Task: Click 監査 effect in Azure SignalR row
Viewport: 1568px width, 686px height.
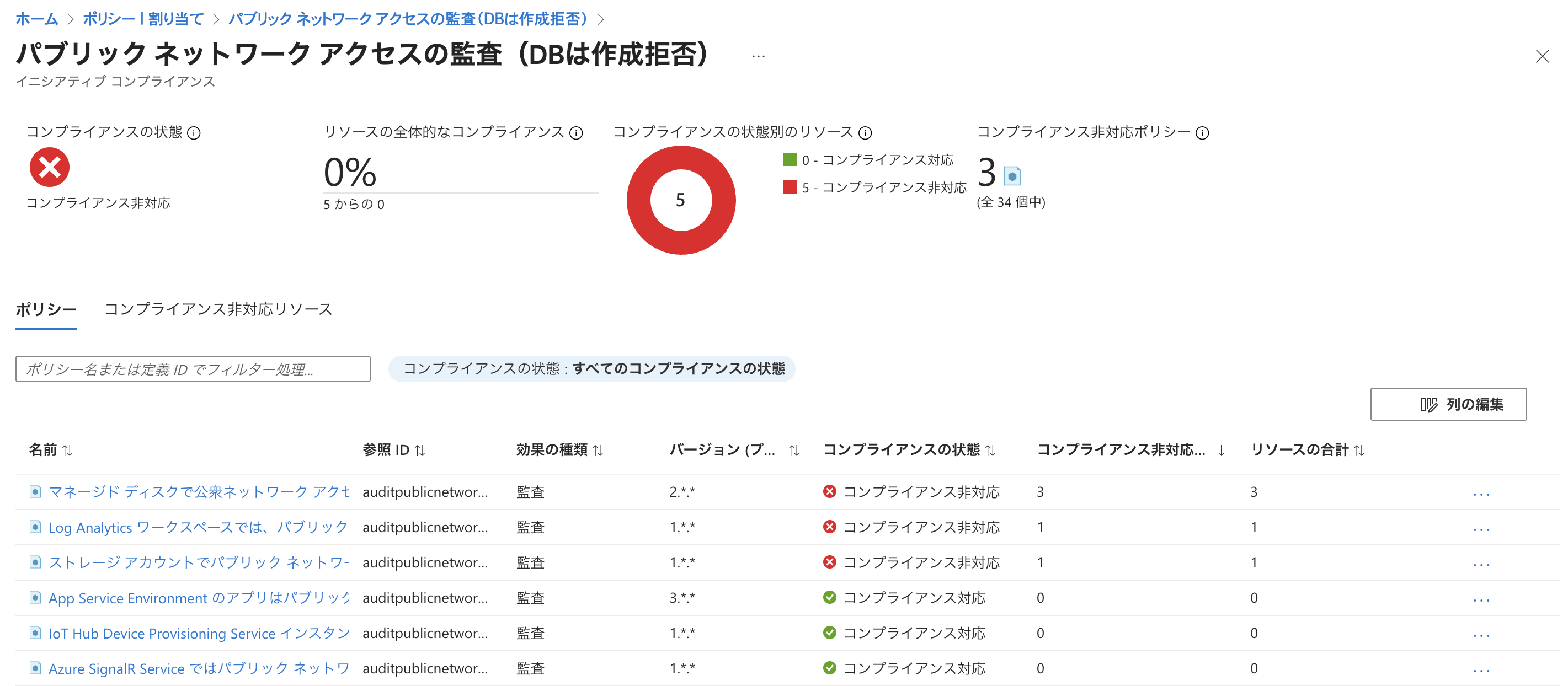Action: click(x=530, y=668)
